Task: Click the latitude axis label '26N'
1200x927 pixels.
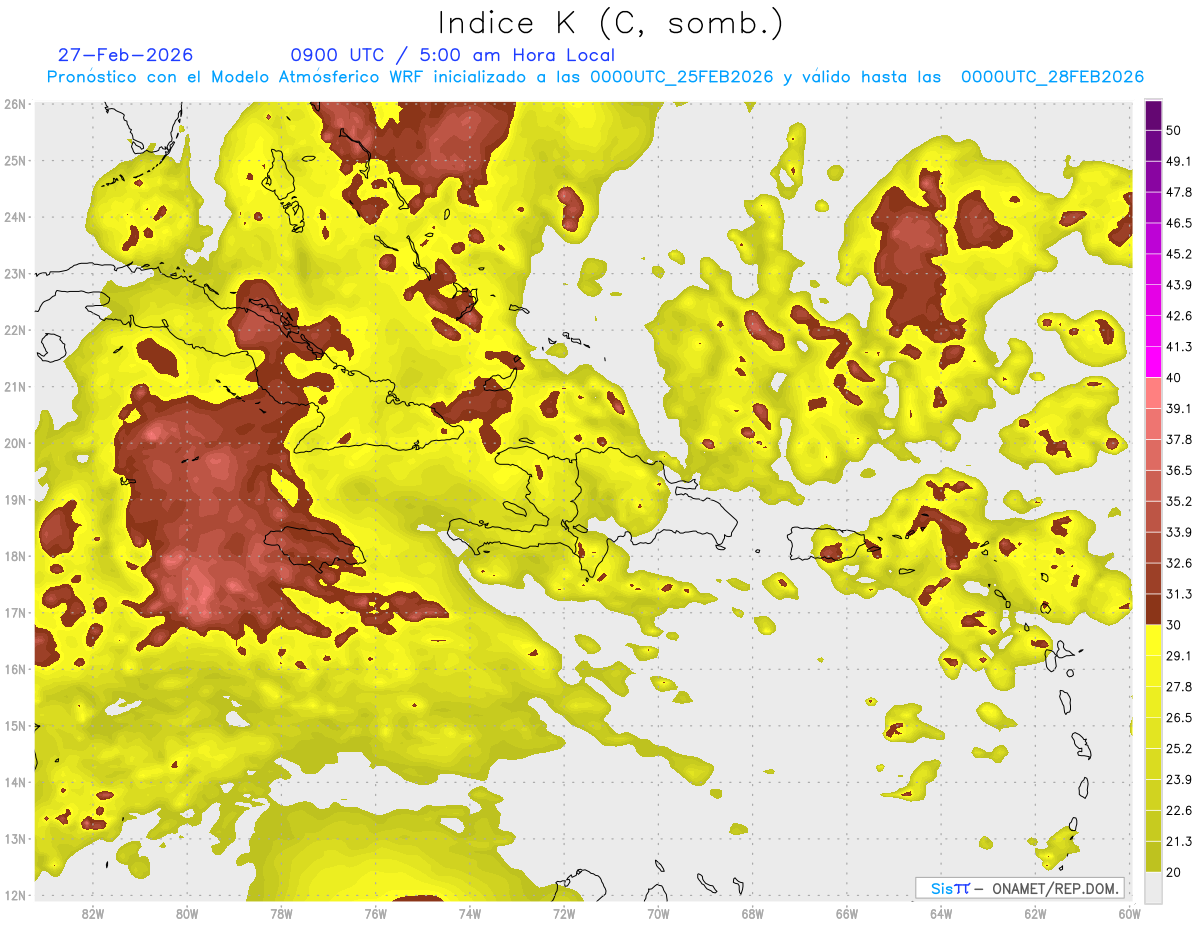Action: pyautogui.click(x=15, y=104)
